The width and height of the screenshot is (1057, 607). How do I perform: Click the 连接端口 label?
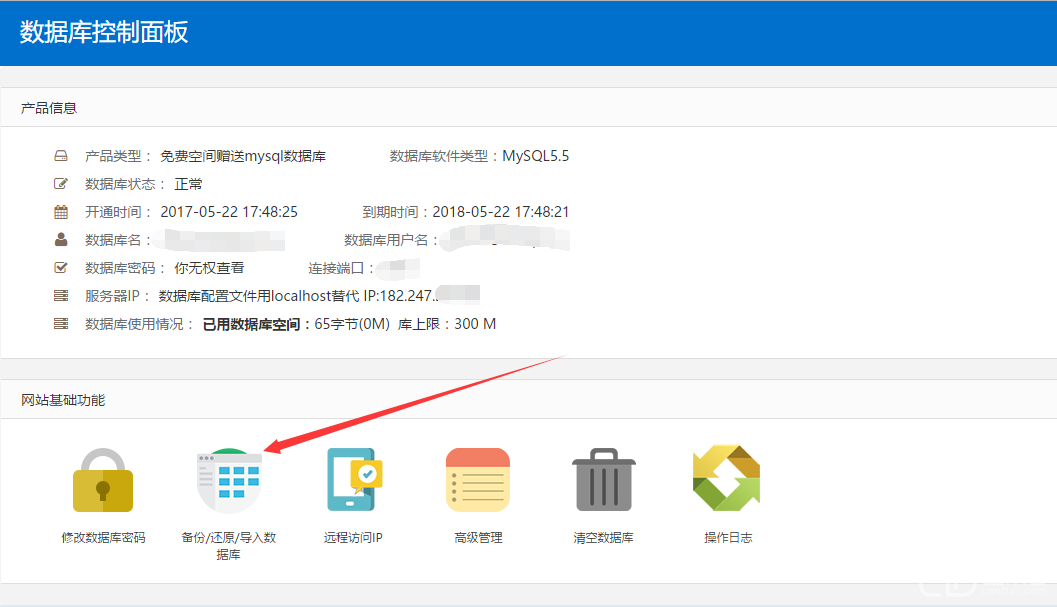coord(336,268)
